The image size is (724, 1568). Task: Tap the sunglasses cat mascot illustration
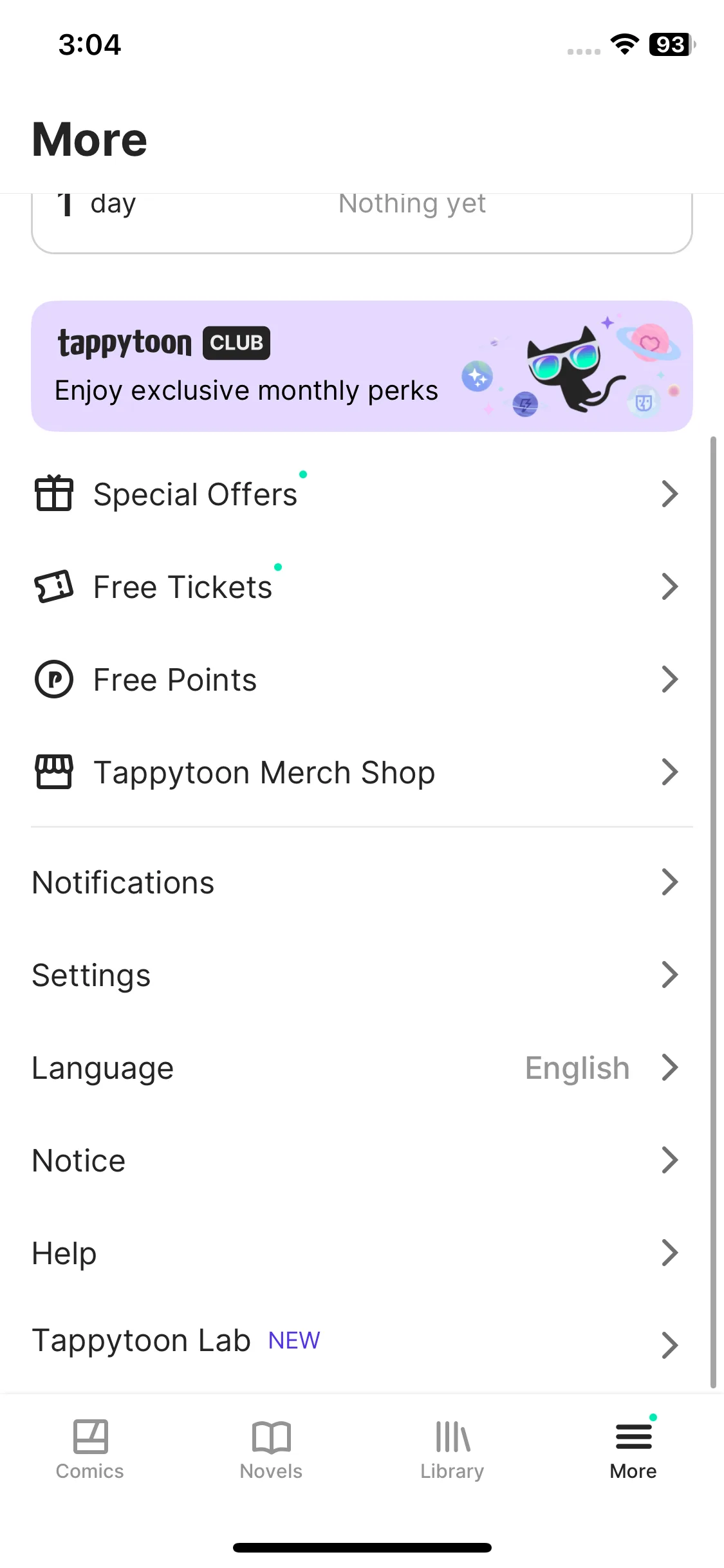(x=571, y=369)
